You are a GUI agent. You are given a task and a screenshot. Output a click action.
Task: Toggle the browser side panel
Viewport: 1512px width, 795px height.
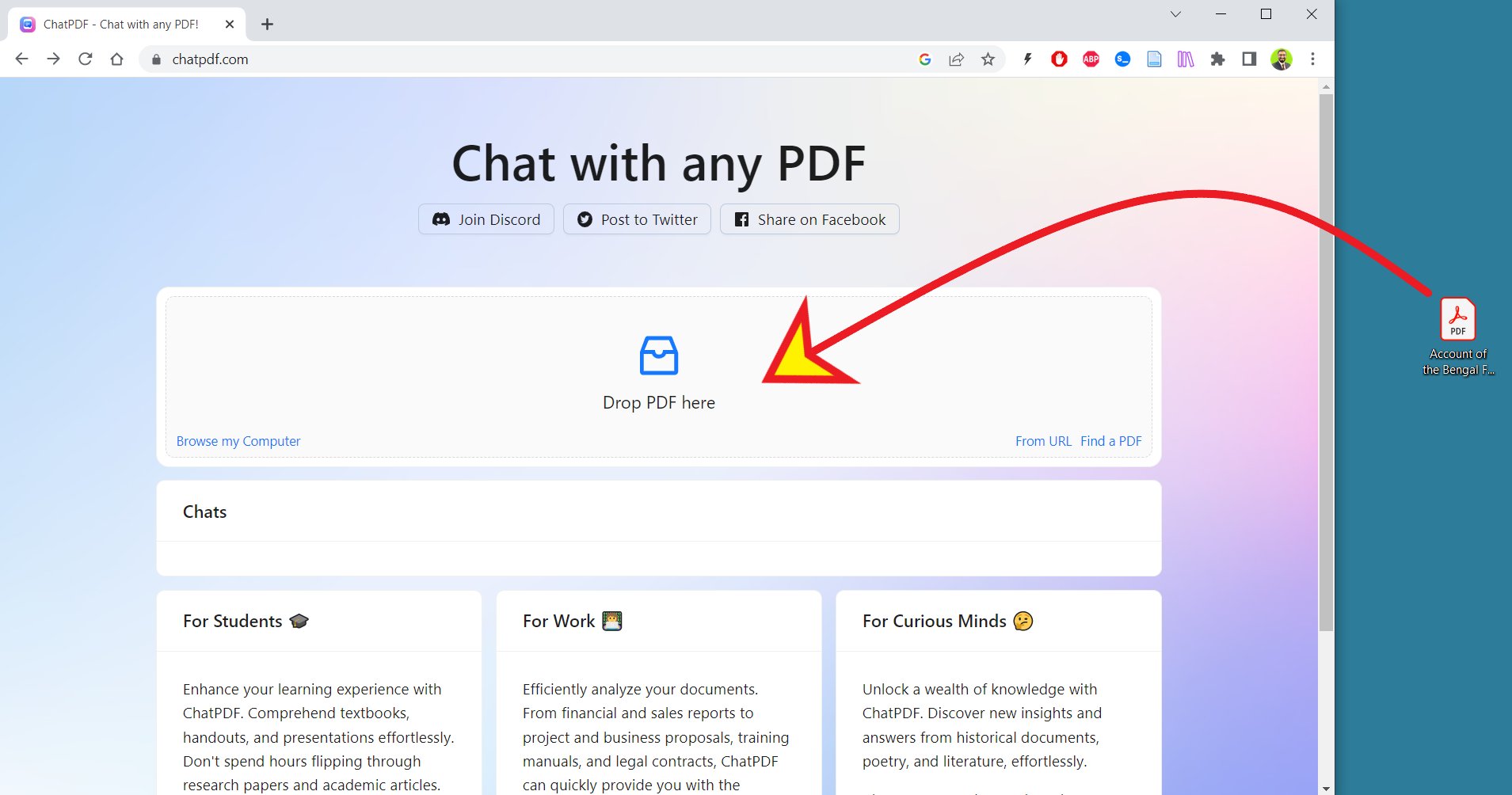pos(1249,59)
